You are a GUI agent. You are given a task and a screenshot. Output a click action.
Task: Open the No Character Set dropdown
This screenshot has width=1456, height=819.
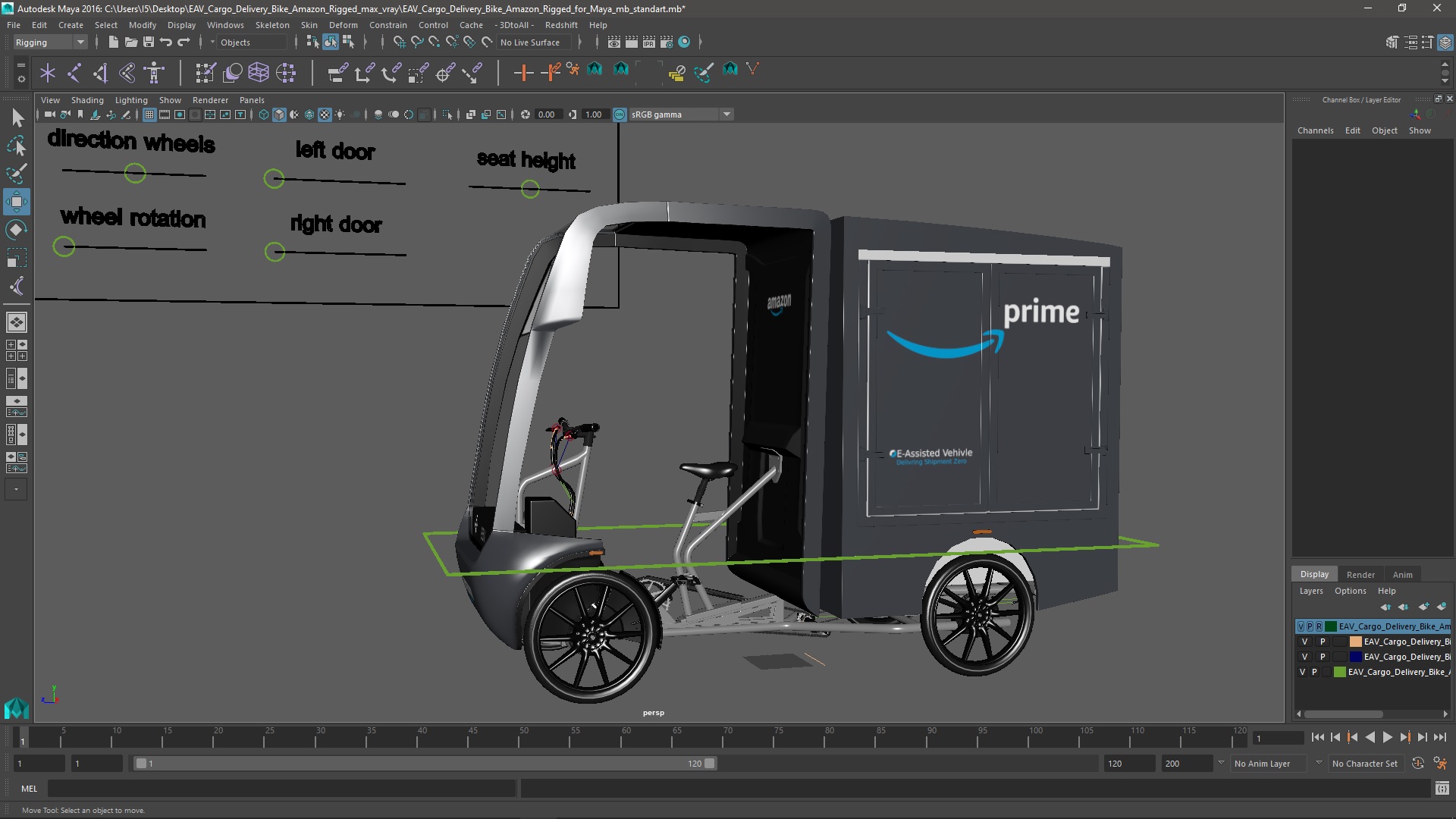point(1367,764)
